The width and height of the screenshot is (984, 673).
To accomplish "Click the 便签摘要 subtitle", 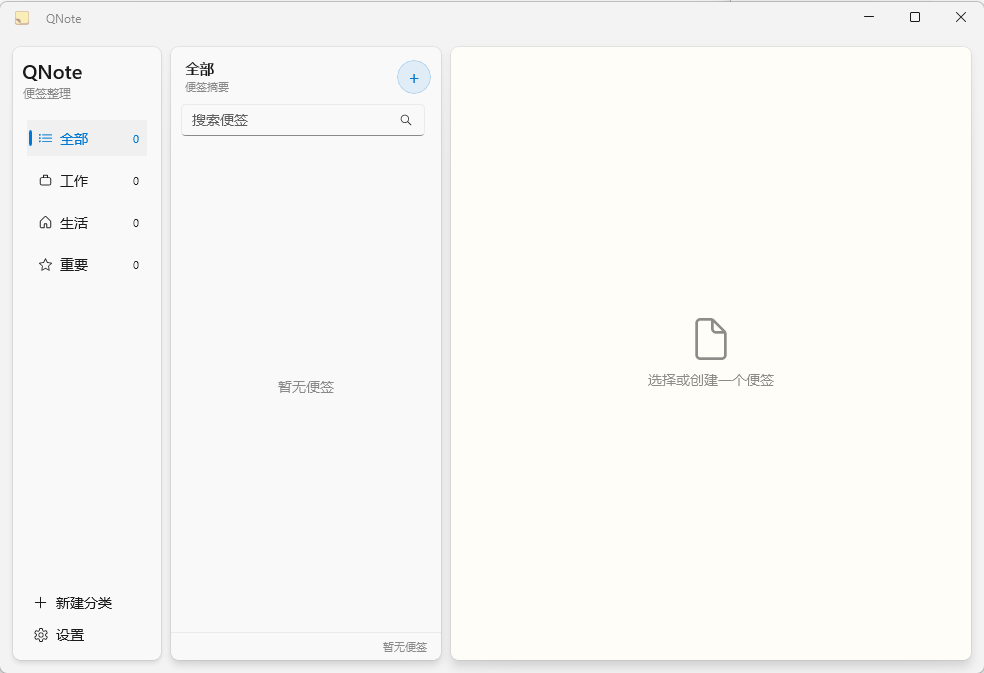I will [207, 87].
